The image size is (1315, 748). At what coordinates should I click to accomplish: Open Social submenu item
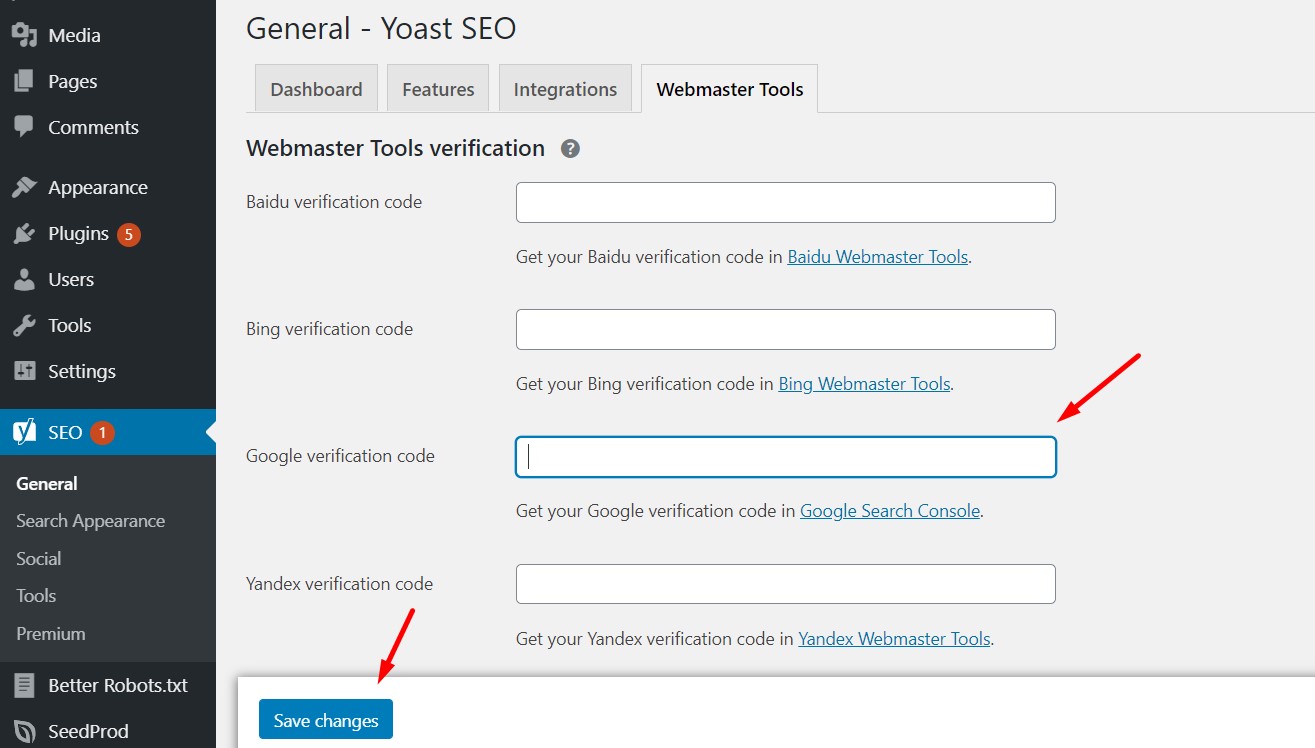pos(38,558)
